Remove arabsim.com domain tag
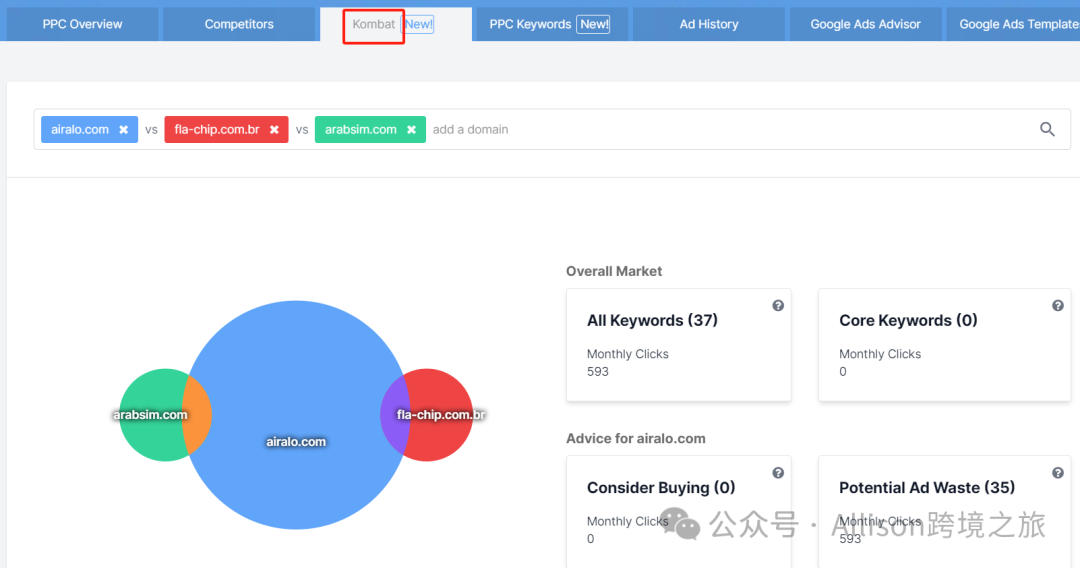This screenshot has width=1080, height=568. point(411,129)
